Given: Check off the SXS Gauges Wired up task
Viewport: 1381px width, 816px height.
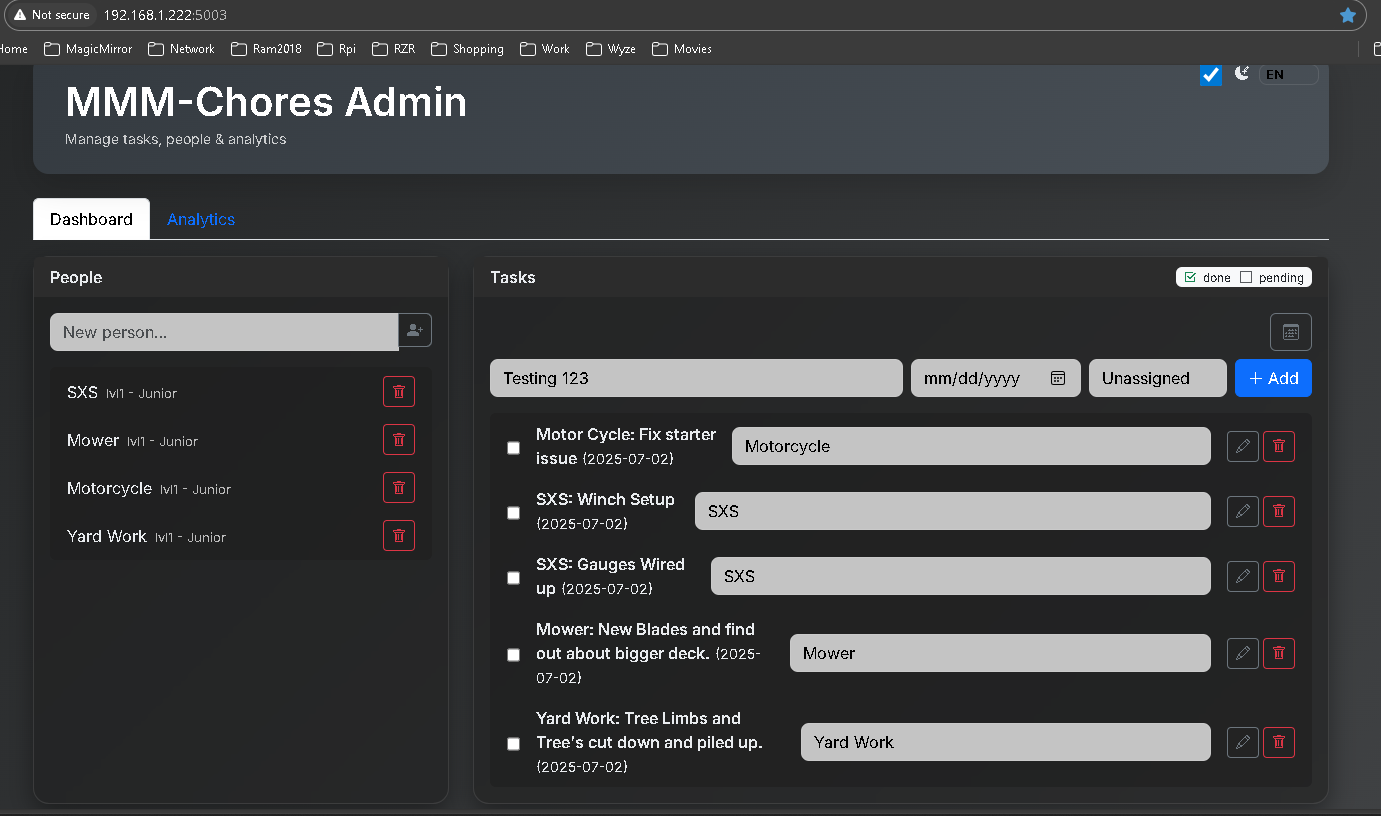Looking at the screenshot, I should point(514,578).
